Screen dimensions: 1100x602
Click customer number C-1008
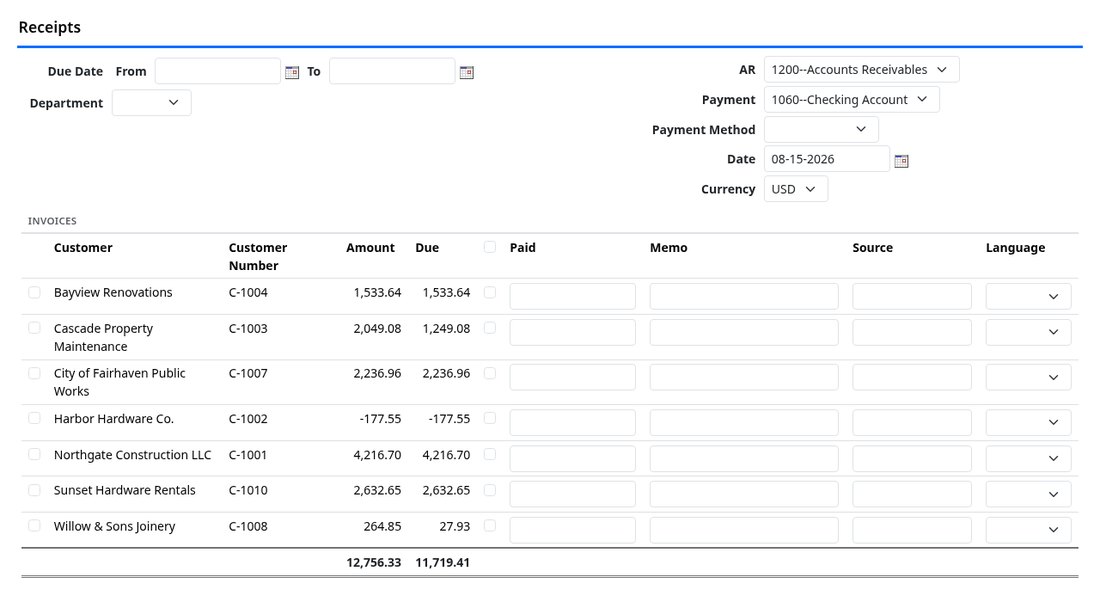point(248,526)
